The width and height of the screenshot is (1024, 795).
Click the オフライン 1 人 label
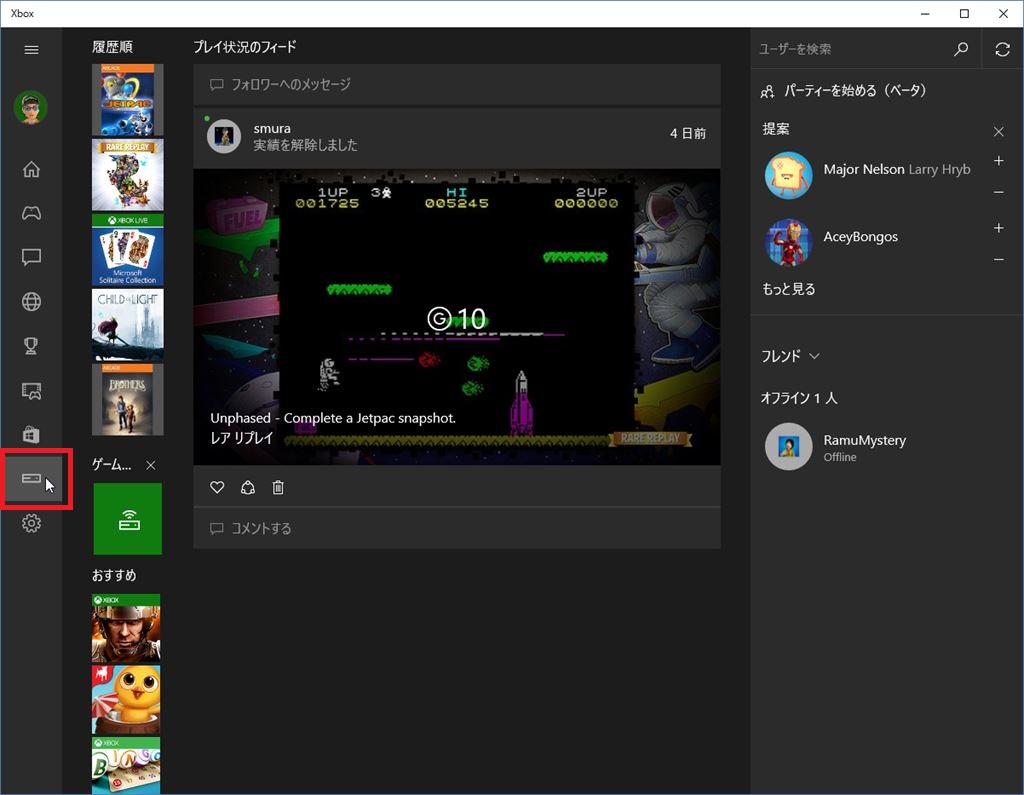tap(799, 398)
